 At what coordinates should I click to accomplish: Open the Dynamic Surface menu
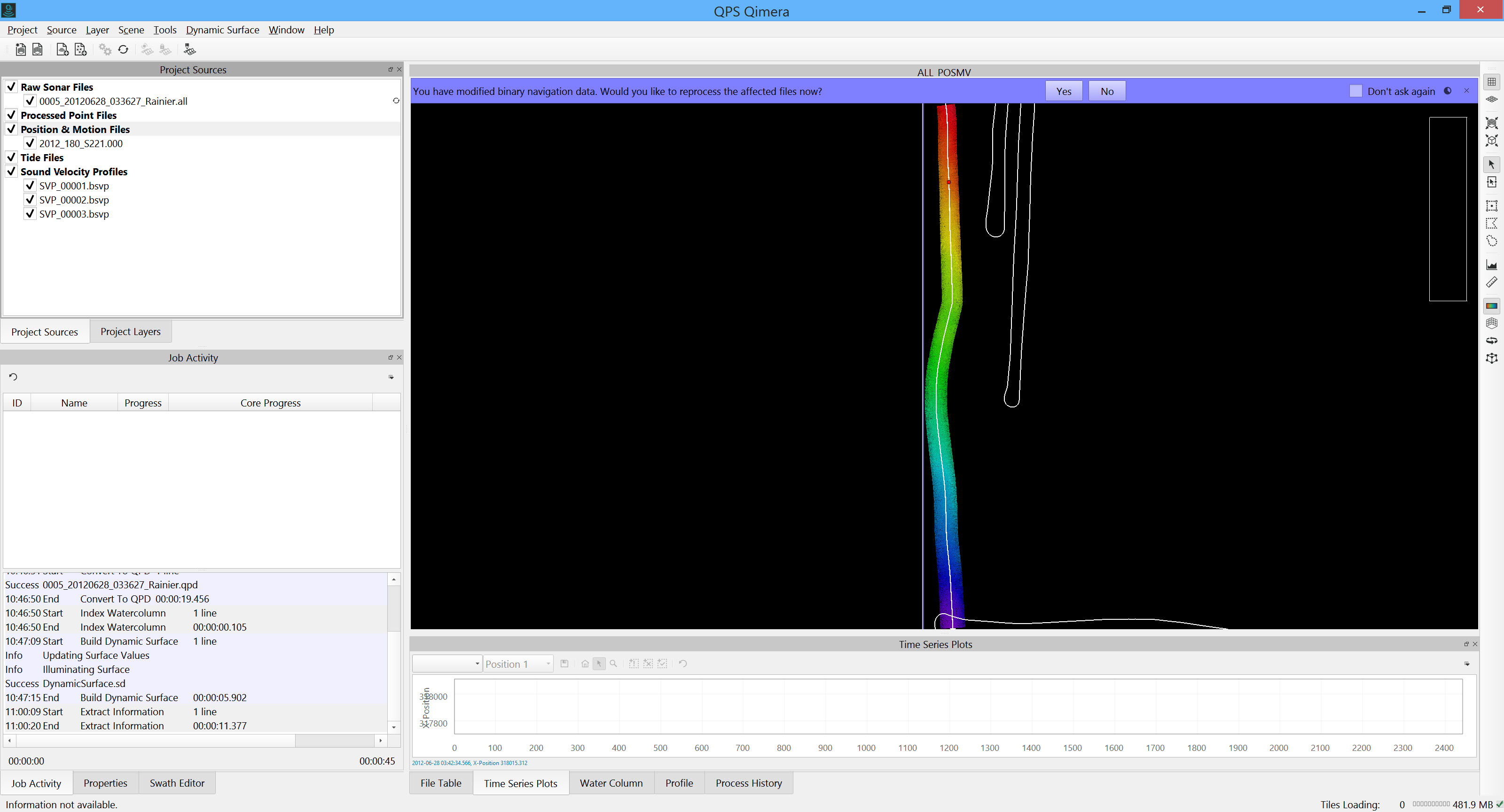tap(222, 30)
